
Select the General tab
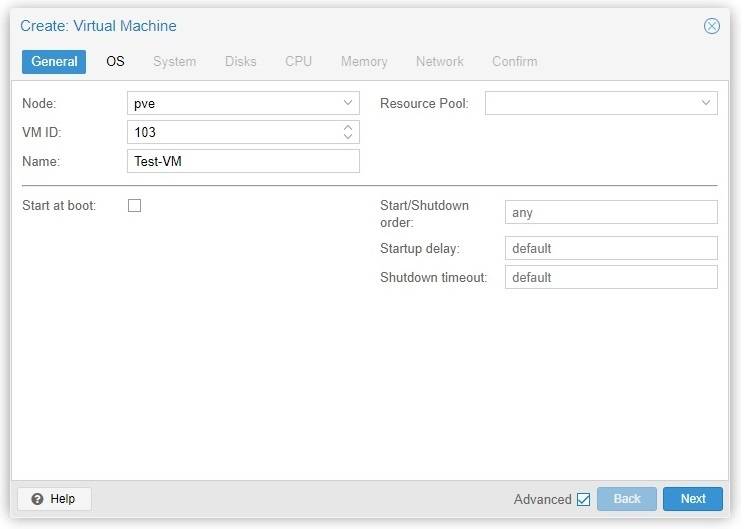coord(54,61)
